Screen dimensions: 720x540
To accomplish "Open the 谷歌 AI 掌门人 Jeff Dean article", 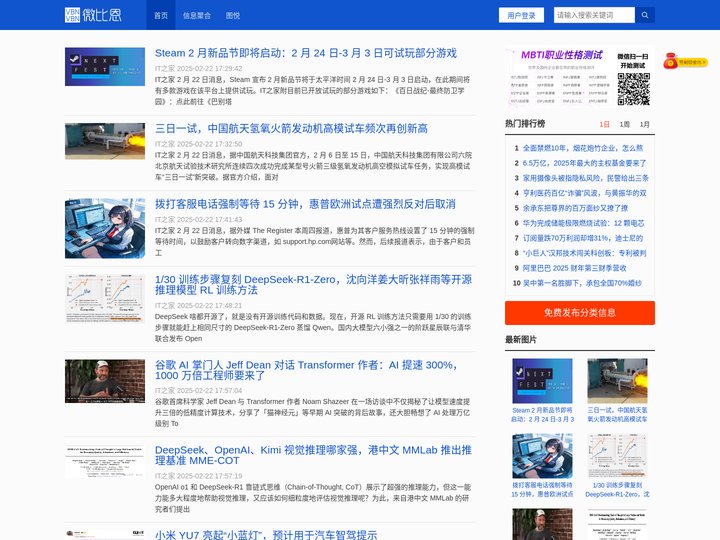I will [x=307, y=370].
